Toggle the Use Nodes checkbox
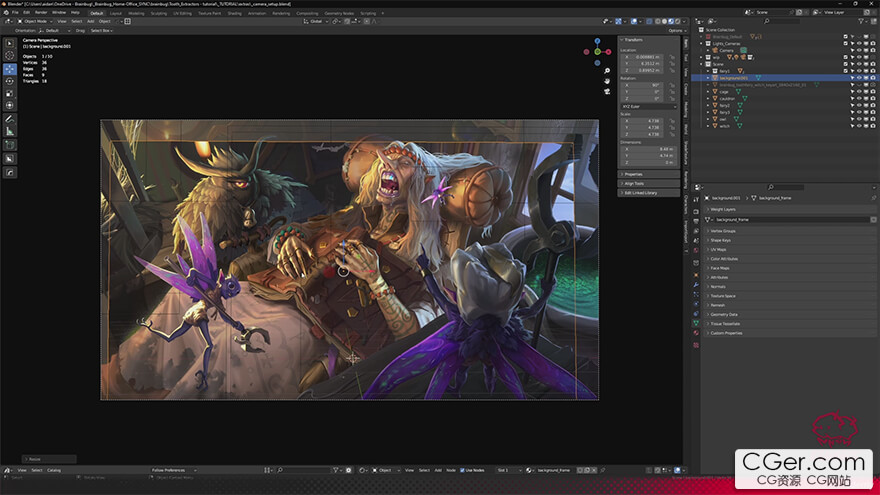 click(462, 470)
